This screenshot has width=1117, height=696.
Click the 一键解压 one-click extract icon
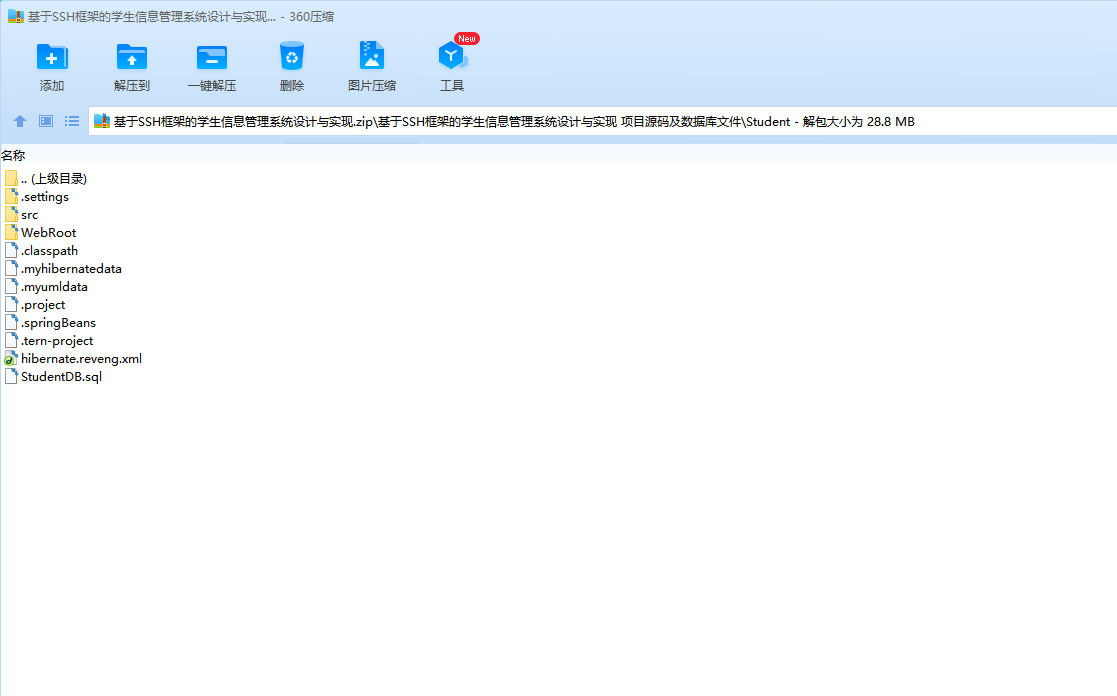tap(212, 57)
